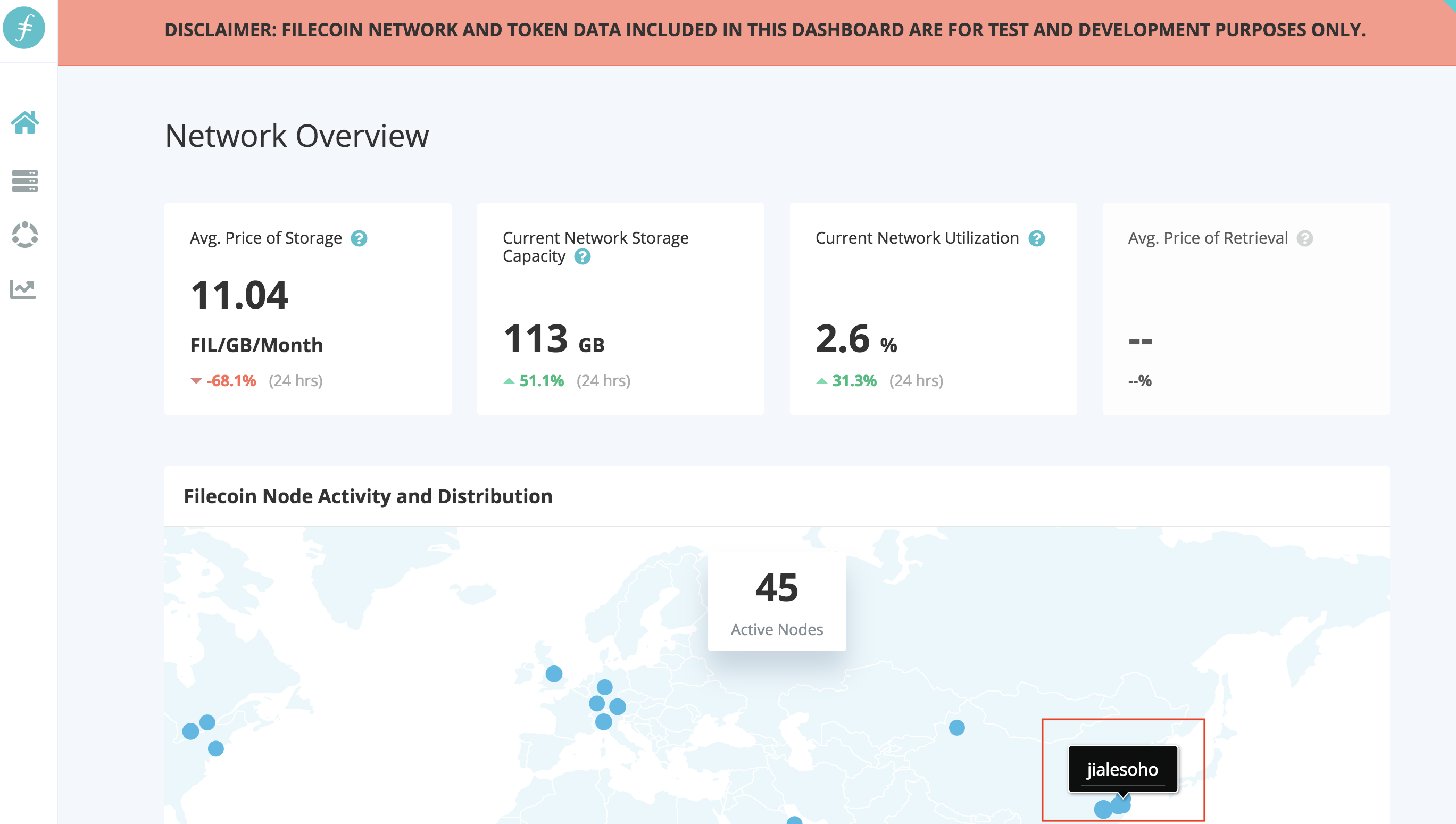Click the 113 GB capacity value

pyautogui.click(x=553, y=339)
